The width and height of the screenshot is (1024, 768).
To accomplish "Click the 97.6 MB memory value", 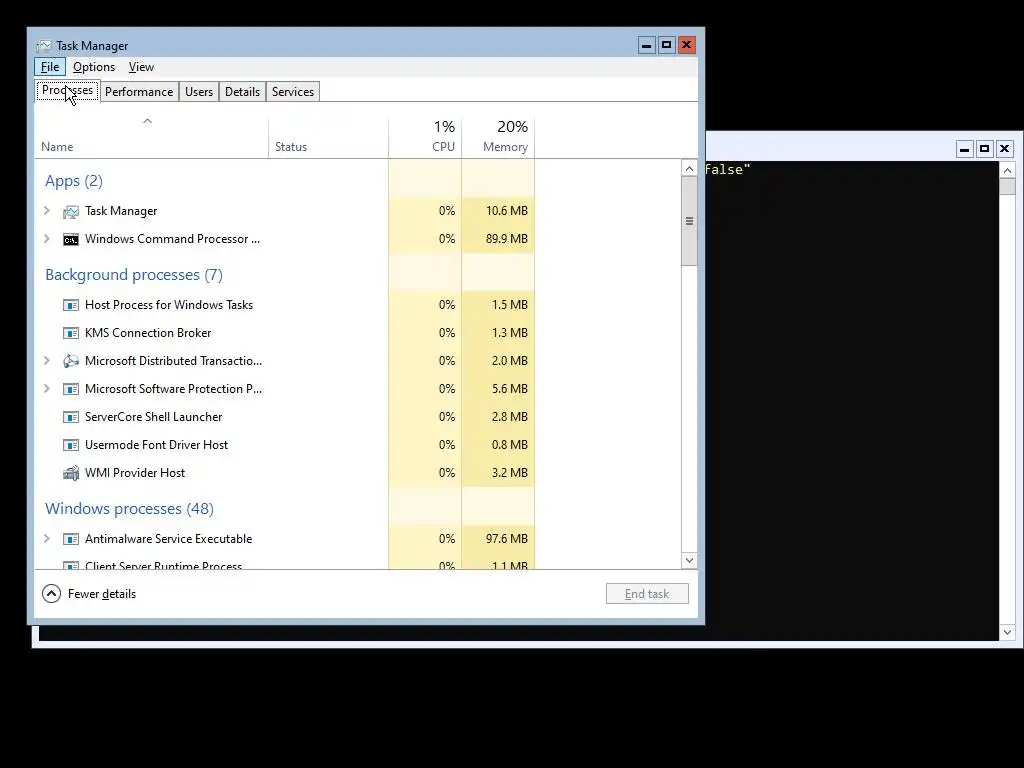I will click(x=507, y=539).
